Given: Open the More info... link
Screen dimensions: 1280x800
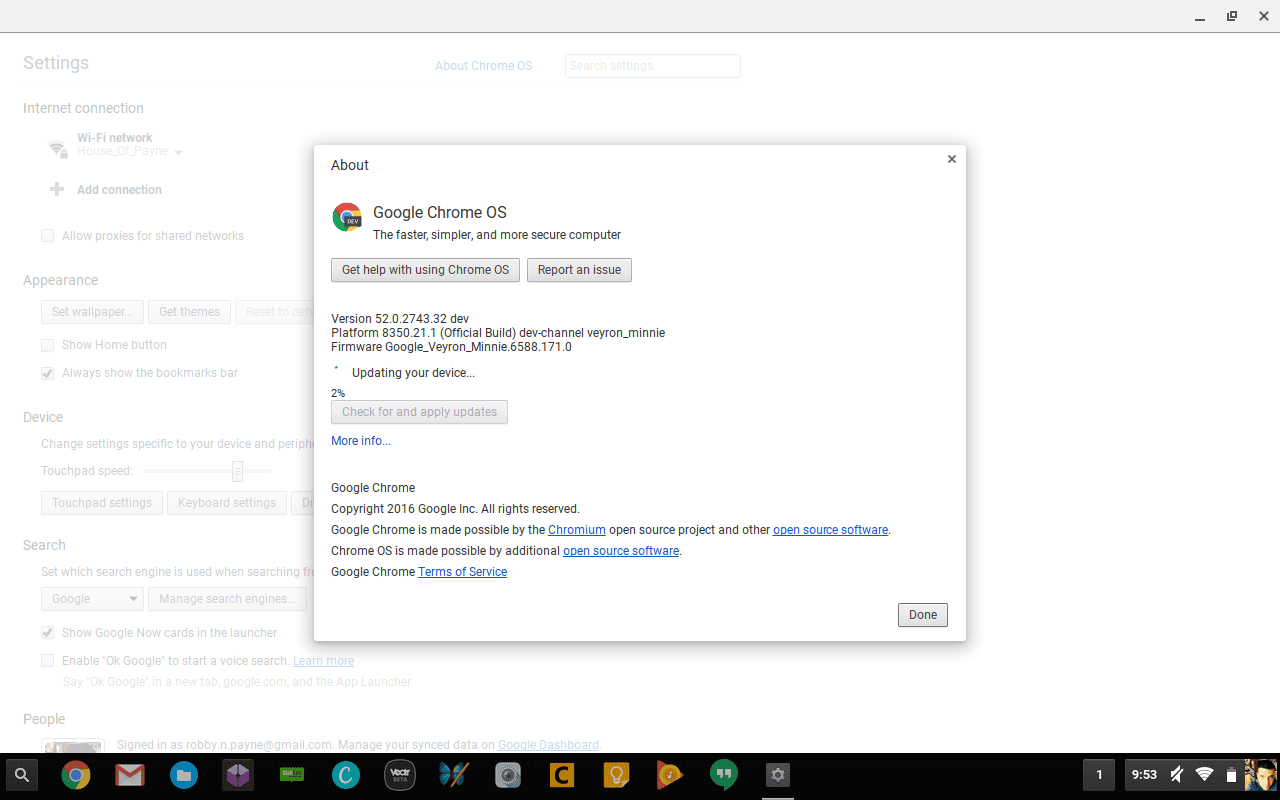Looking at the screenshot, I should click(x=361, y=441).
